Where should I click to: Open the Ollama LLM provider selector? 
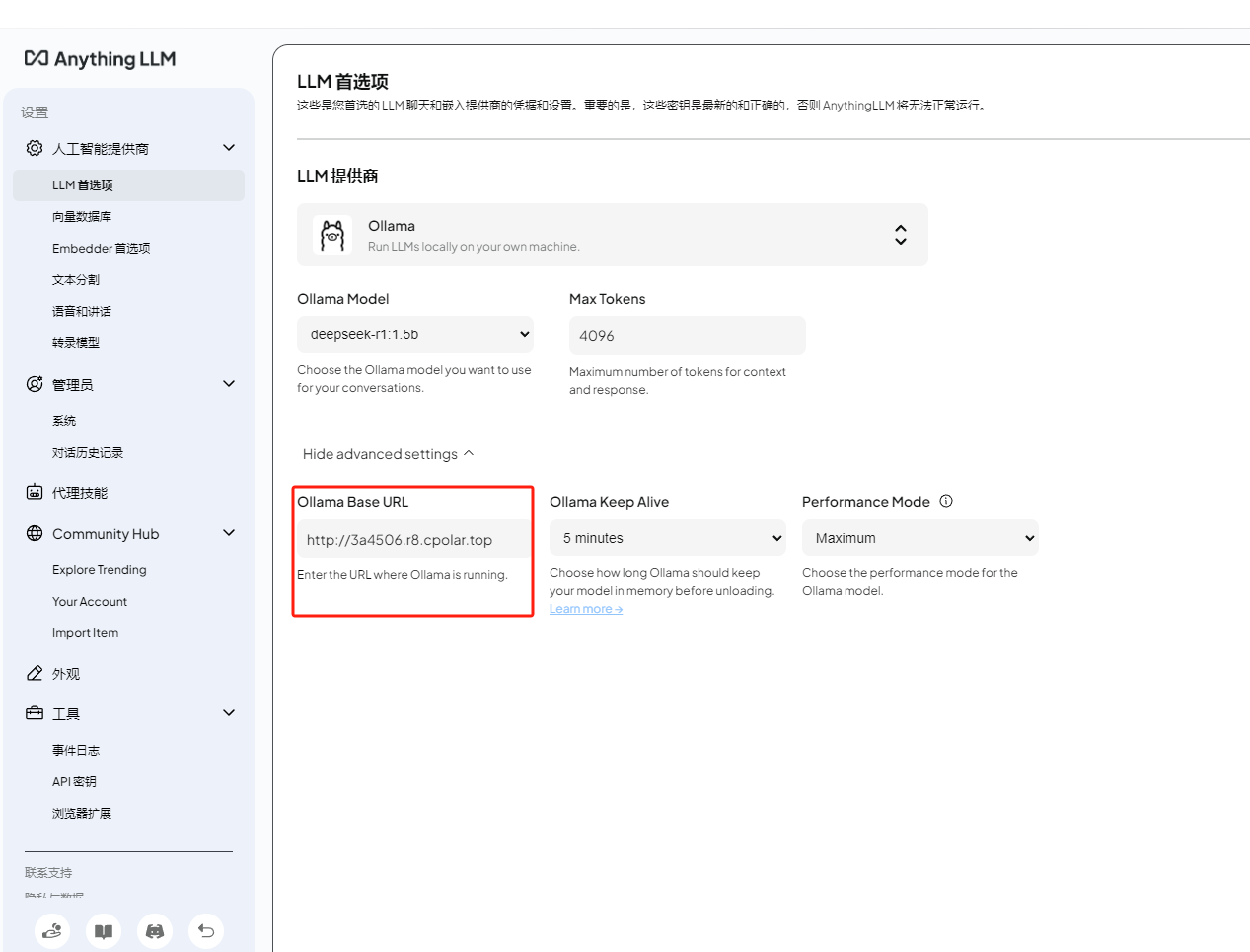[x=613, y=235]
